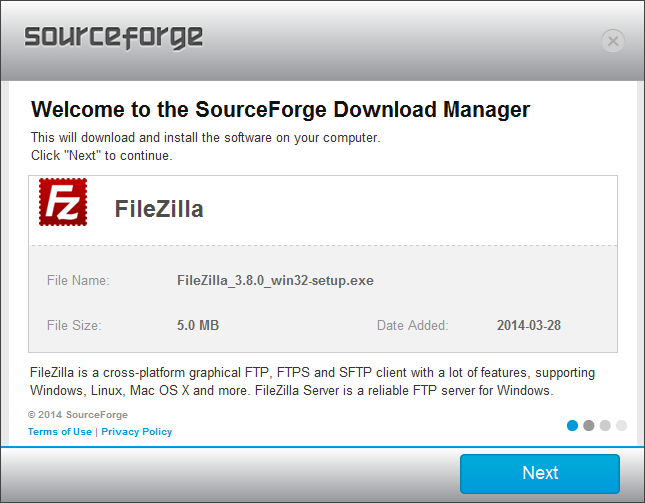645x503 pixels.
Task: Click the FileZilla product name heading
Action: 159,209
